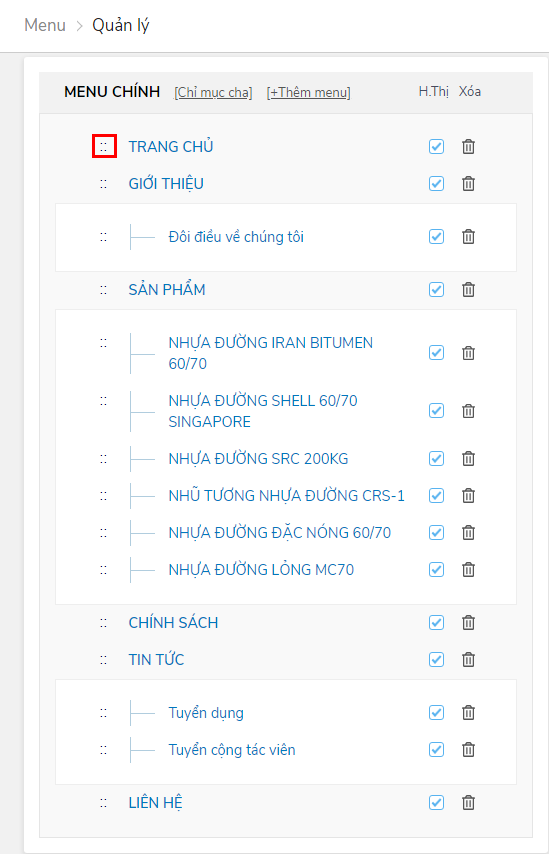Go to Menu in the breadcrumb
The width and height of the screenshot is (549, 854).
(x=45, y=25)
